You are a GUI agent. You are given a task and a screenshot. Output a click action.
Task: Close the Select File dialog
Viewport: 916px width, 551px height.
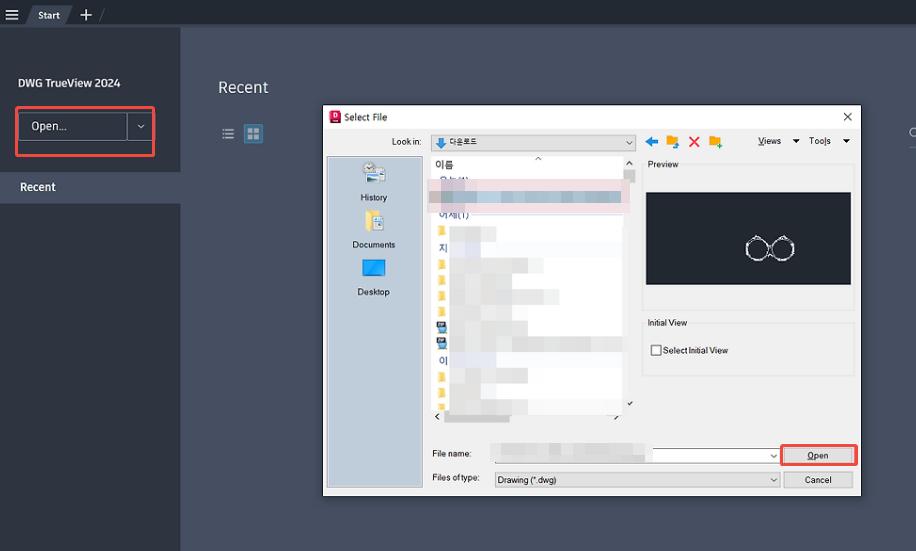(x=847, y=117)
